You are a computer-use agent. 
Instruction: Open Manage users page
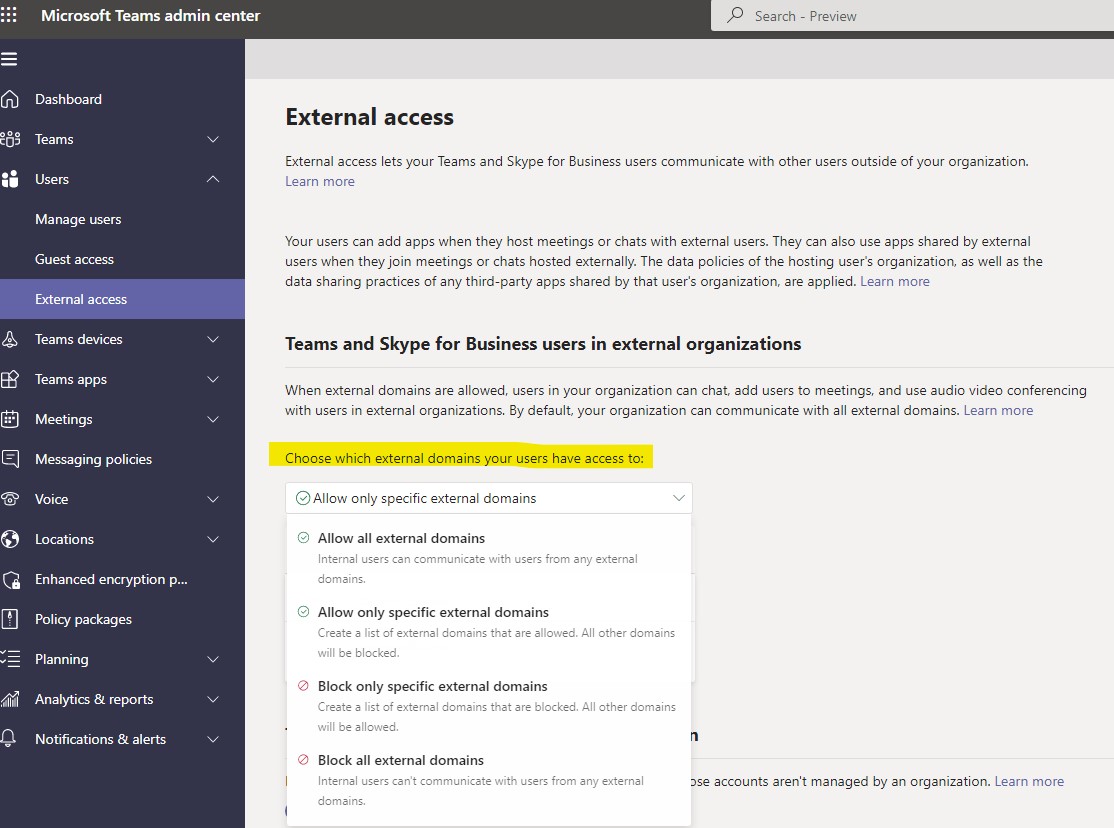[x=122, y=220]
